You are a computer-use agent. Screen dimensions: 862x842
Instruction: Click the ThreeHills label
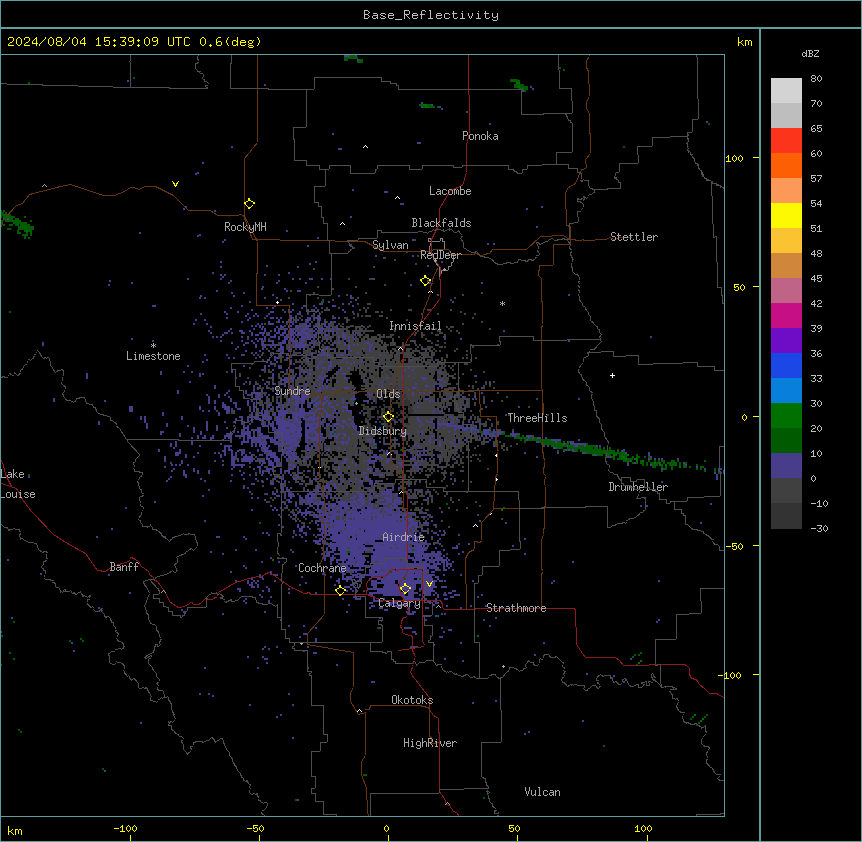(x=537, y=418)
